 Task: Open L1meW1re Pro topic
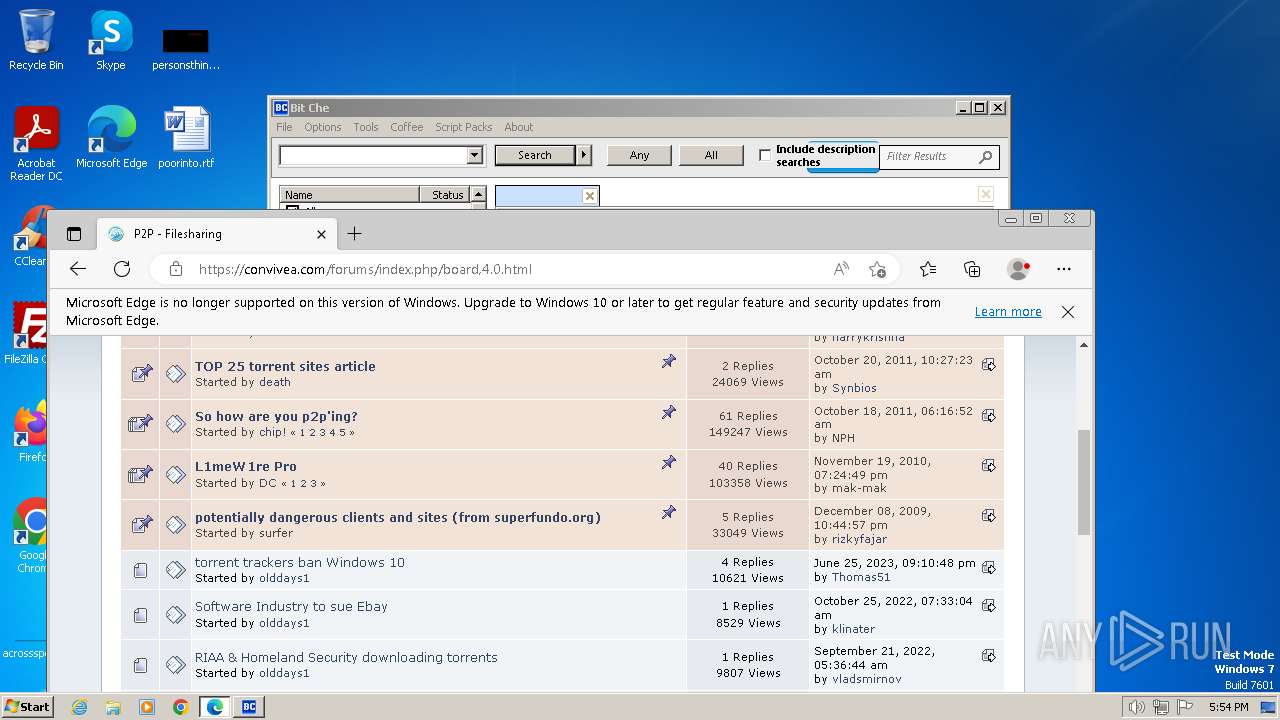(246, 466)
